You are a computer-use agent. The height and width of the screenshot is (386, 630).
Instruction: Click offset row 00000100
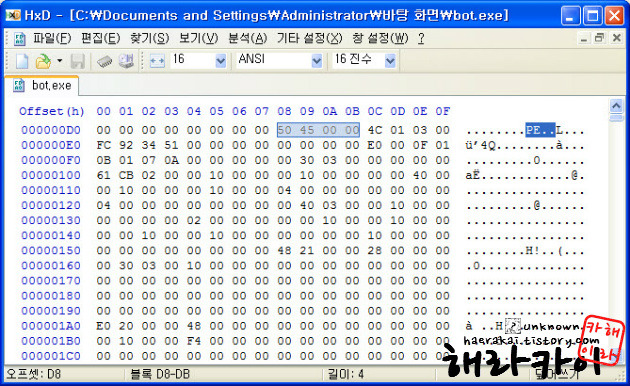(51, 175)
